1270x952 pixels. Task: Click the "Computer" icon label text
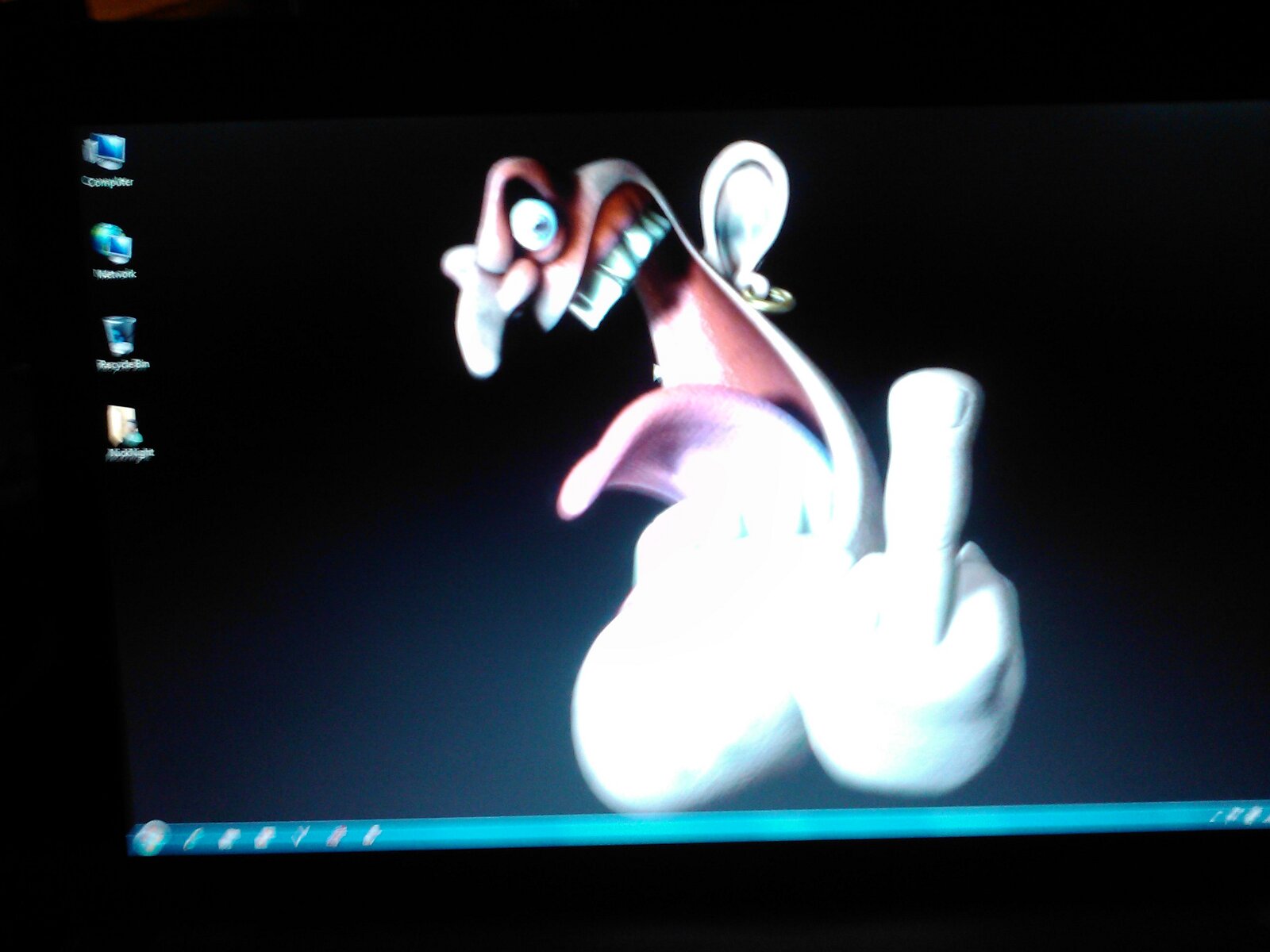[x=109, y=182]
